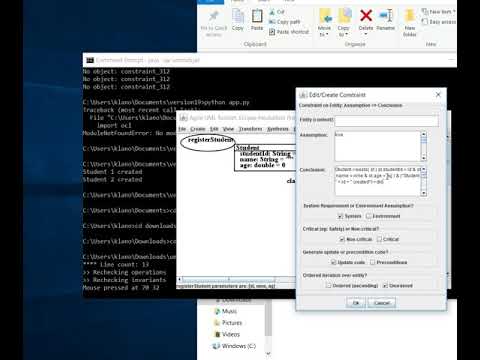Viewport: 480px width, 360px height.
Task: Click the Pictures folder icon
Action: (217, 323)
